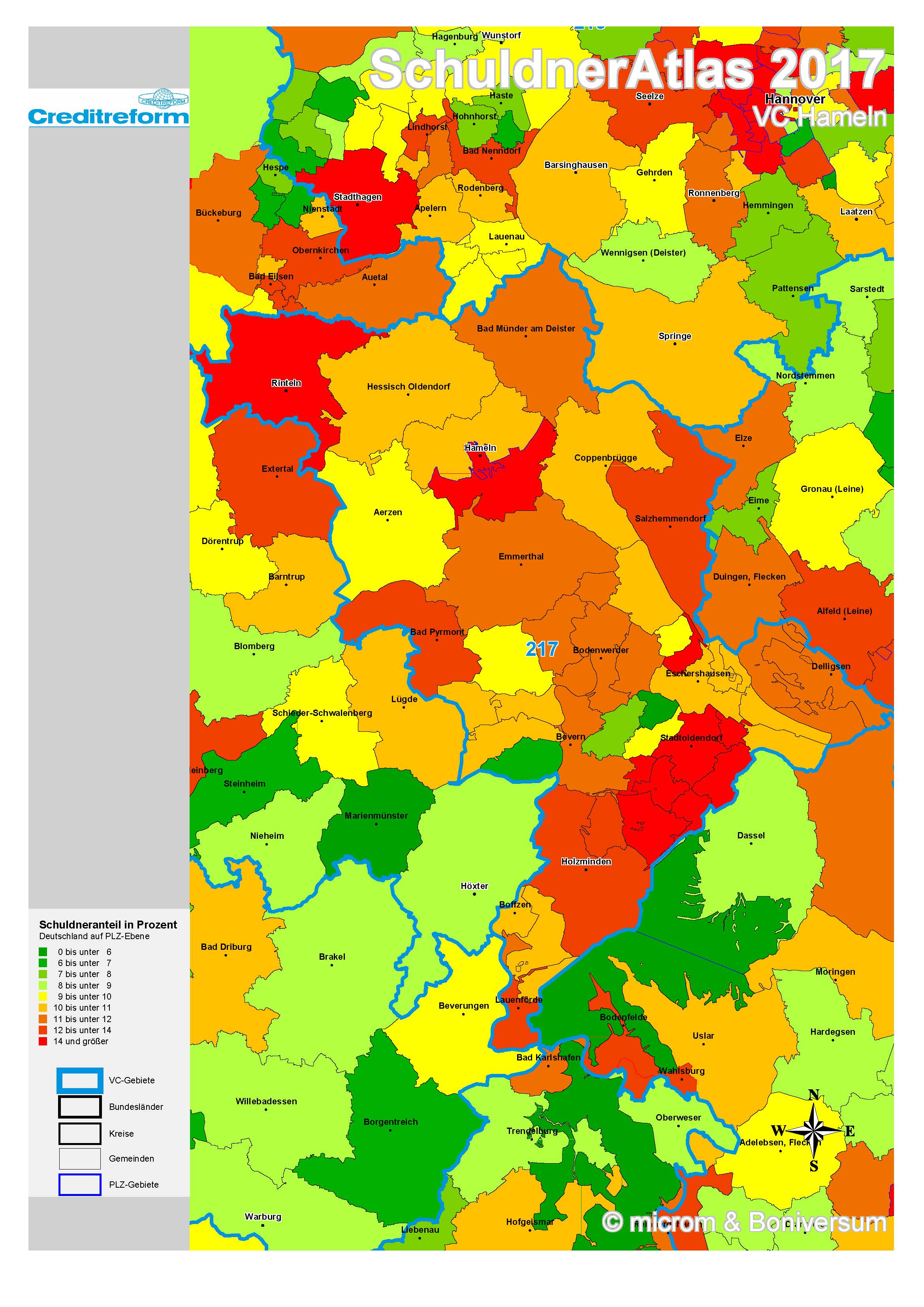
Task: Click the blue 217 region number
Action: click(x=542, y=649)
